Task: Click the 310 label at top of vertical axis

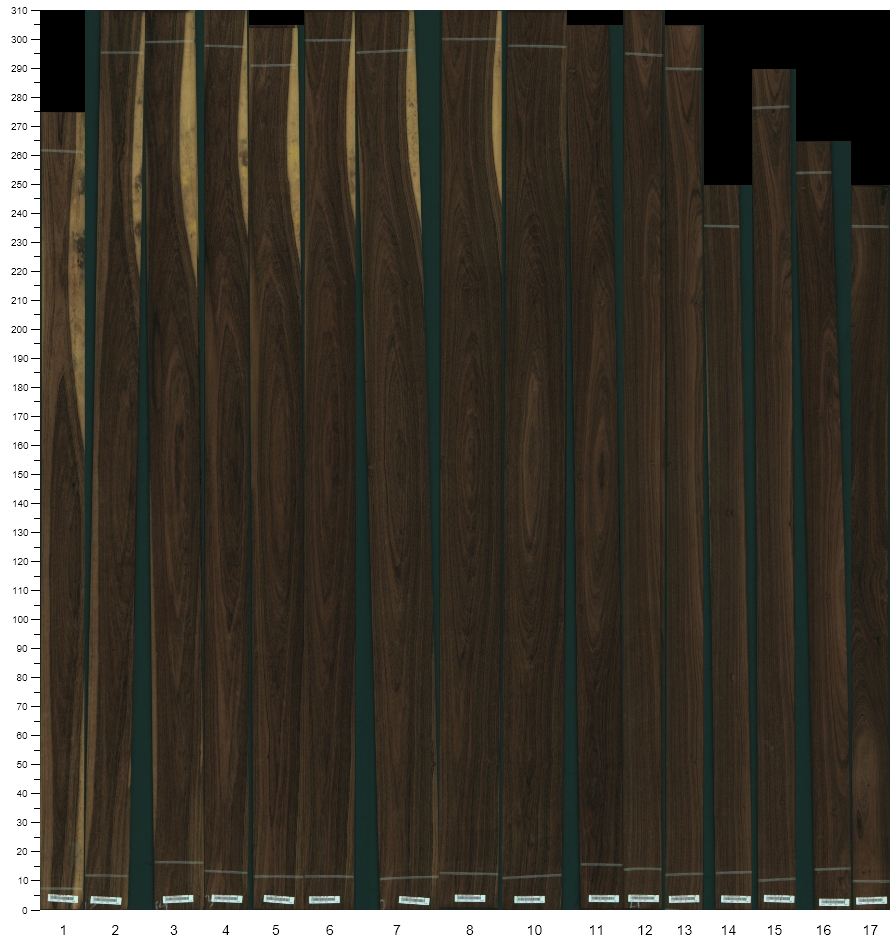Action: (18, 11)
